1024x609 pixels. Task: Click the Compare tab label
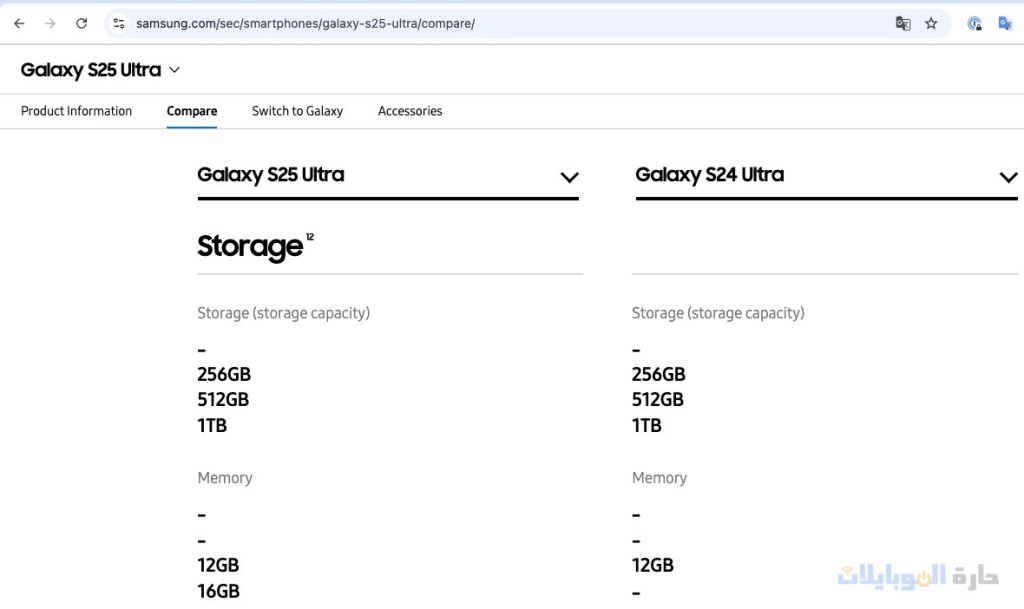pos(191,111)
